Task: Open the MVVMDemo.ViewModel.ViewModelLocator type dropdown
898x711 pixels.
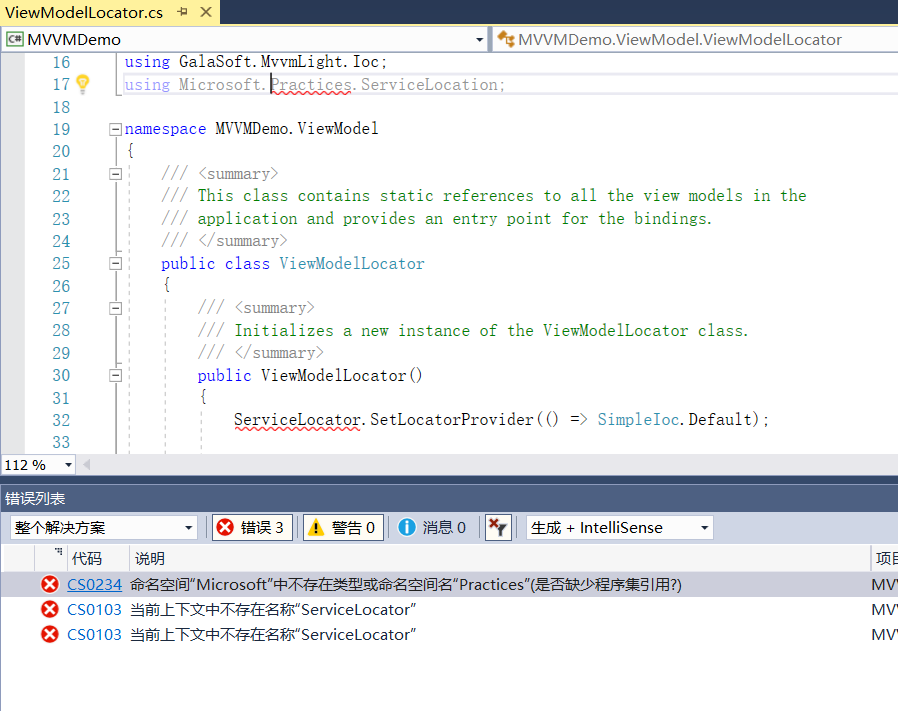Action: click(696, 40)
